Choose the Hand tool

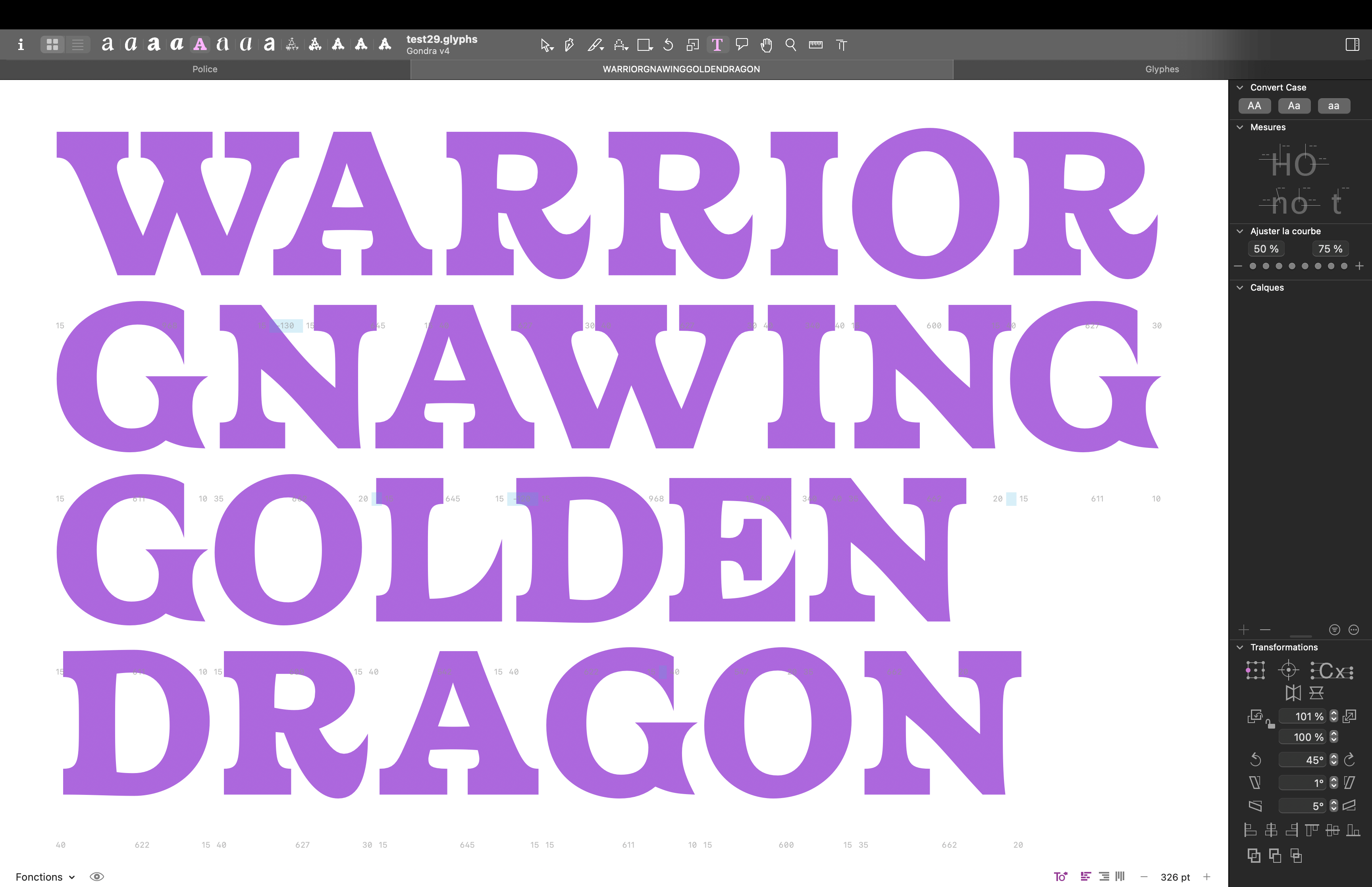pos(766,45)
